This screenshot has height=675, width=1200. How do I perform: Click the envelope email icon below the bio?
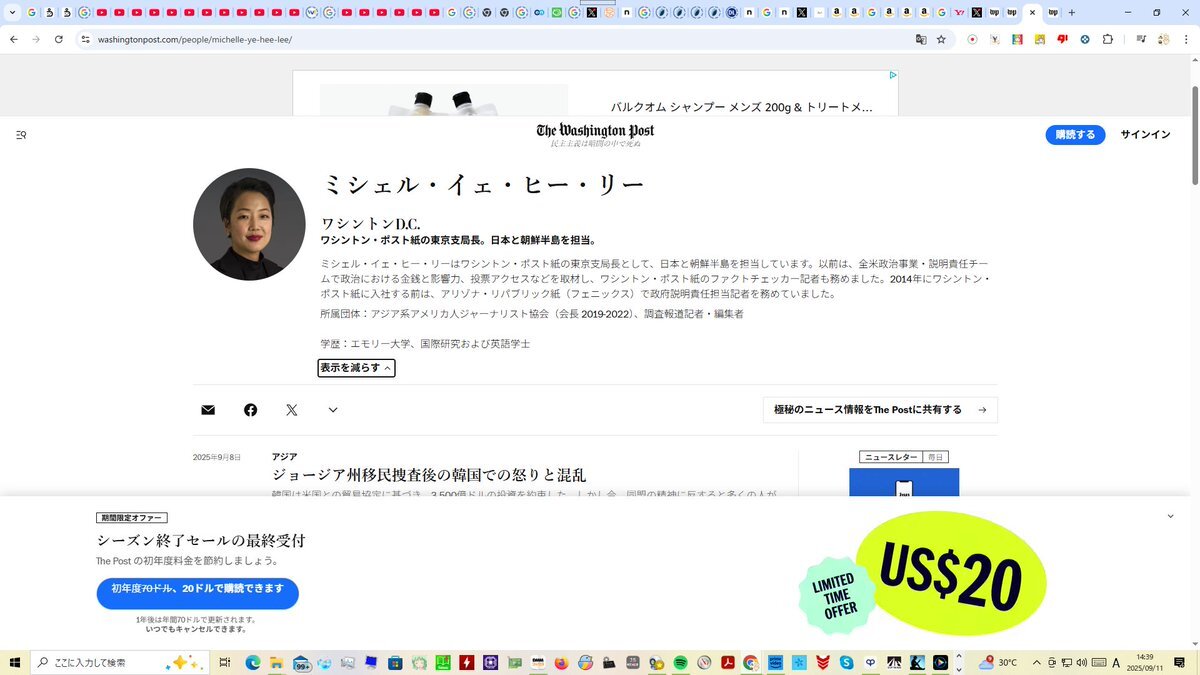point(208,410)
